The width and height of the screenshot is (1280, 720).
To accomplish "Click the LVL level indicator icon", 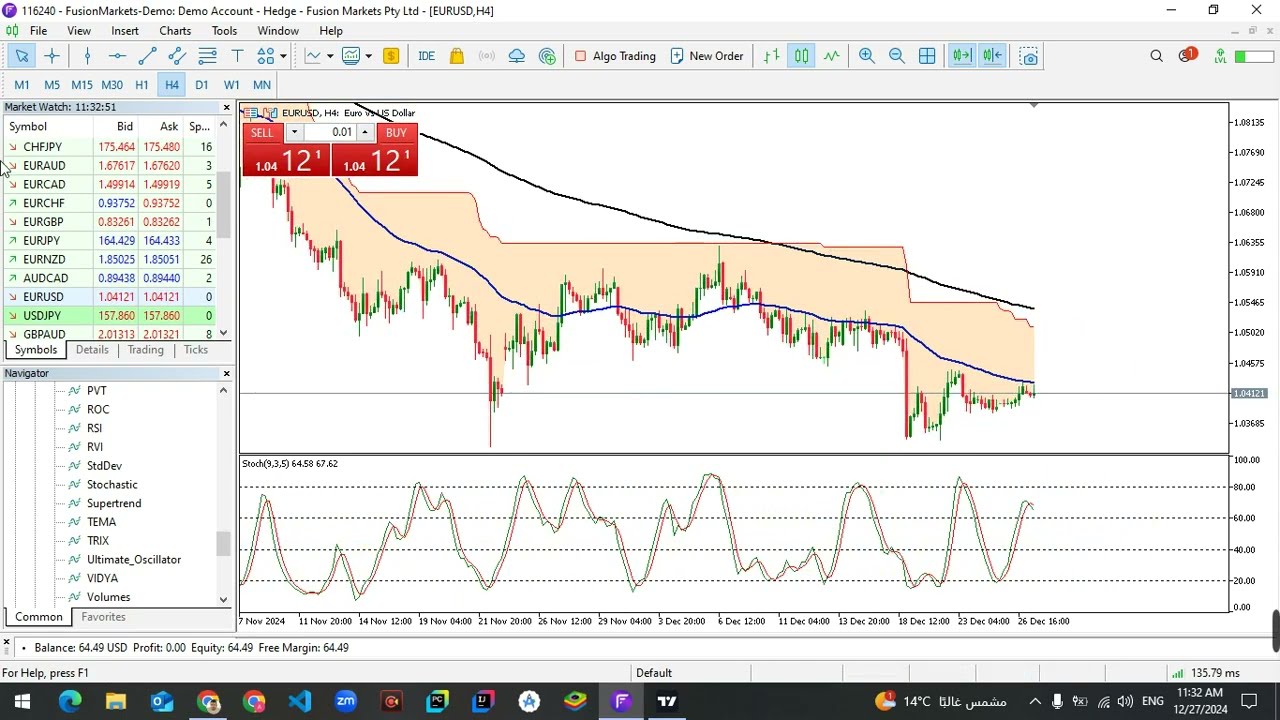I will [1220, 57].
